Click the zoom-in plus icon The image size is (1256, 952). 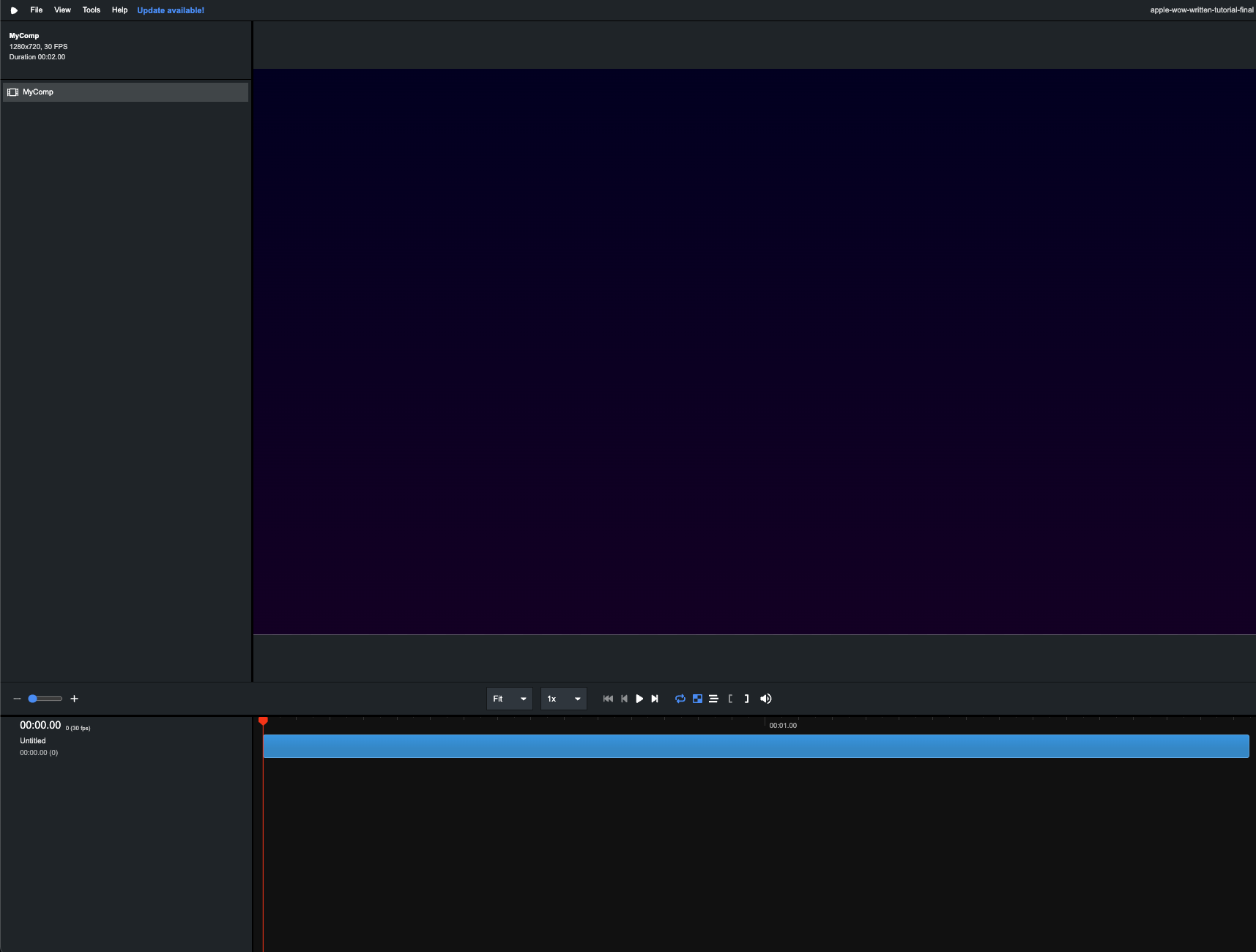74,699
